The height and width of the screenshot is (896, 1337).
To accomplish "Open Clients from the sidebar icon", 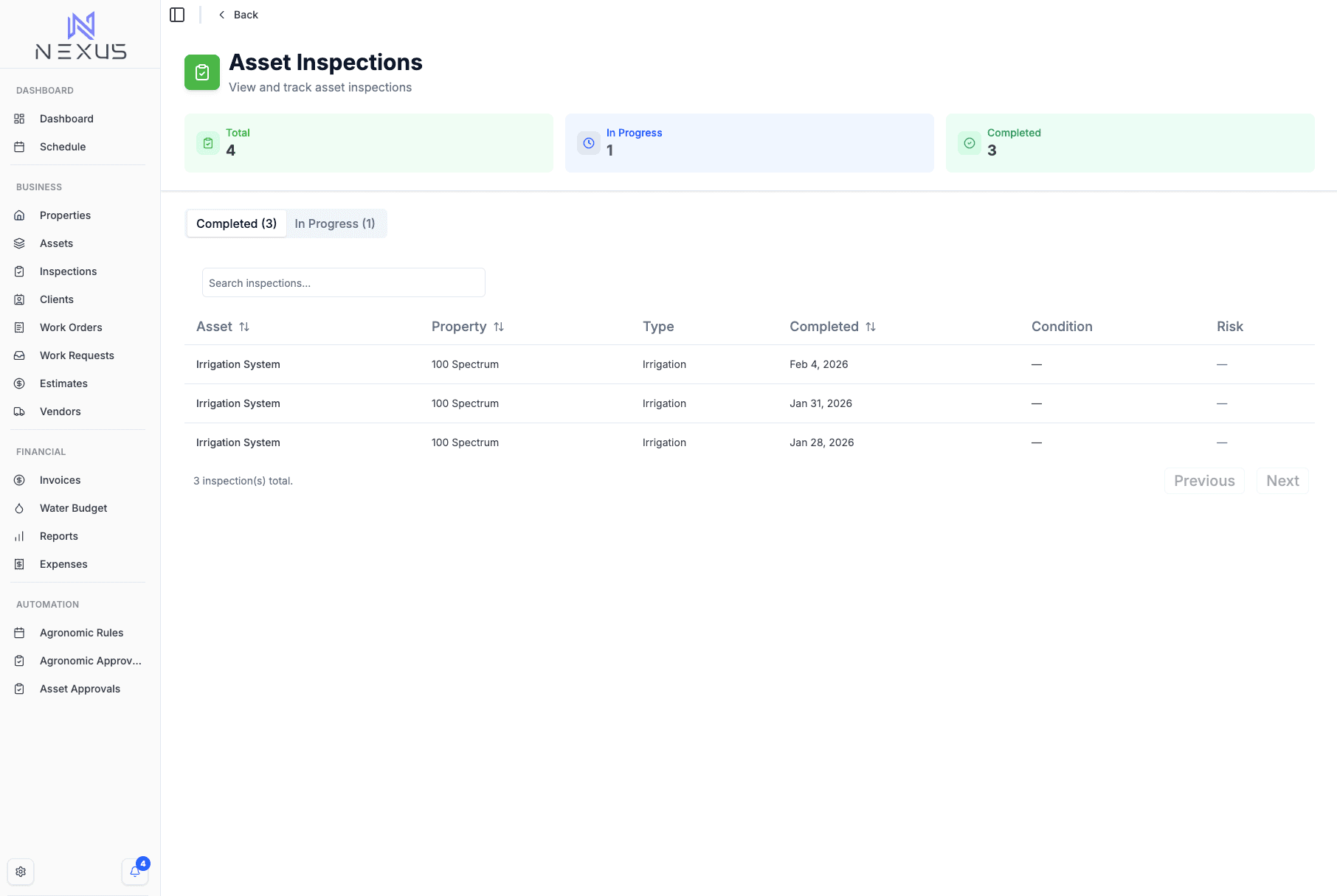I will [x=19, y=299].
